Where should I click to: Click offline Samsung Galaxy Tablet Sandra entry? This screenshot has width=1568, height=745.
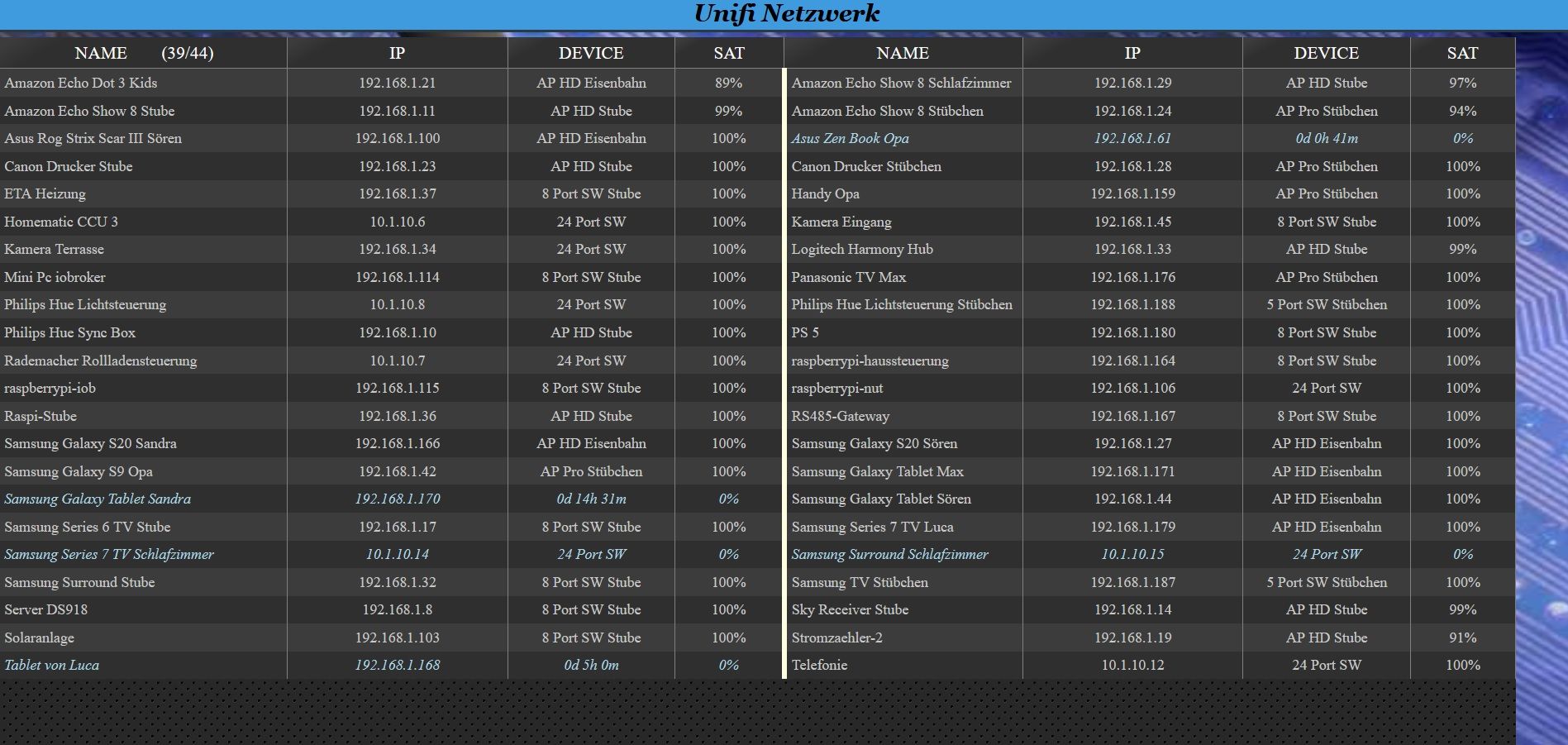pos(97,499)
